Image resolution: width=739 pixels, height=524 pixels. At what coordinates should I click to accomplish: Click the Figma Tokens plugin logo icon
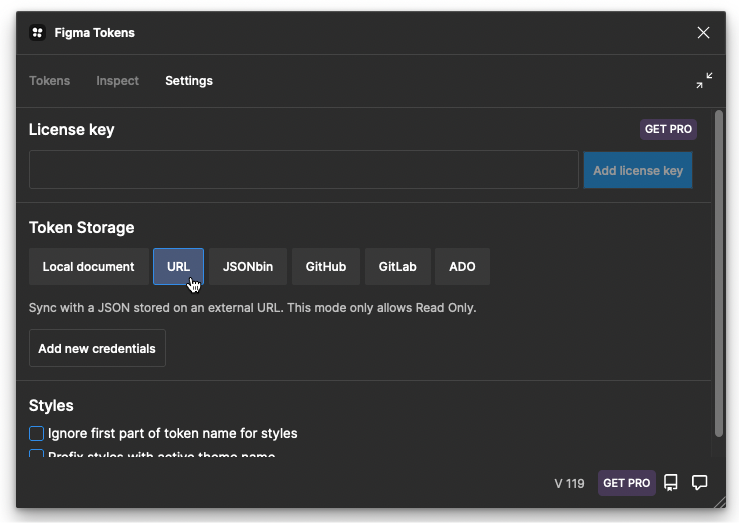(x=37, y=33)
